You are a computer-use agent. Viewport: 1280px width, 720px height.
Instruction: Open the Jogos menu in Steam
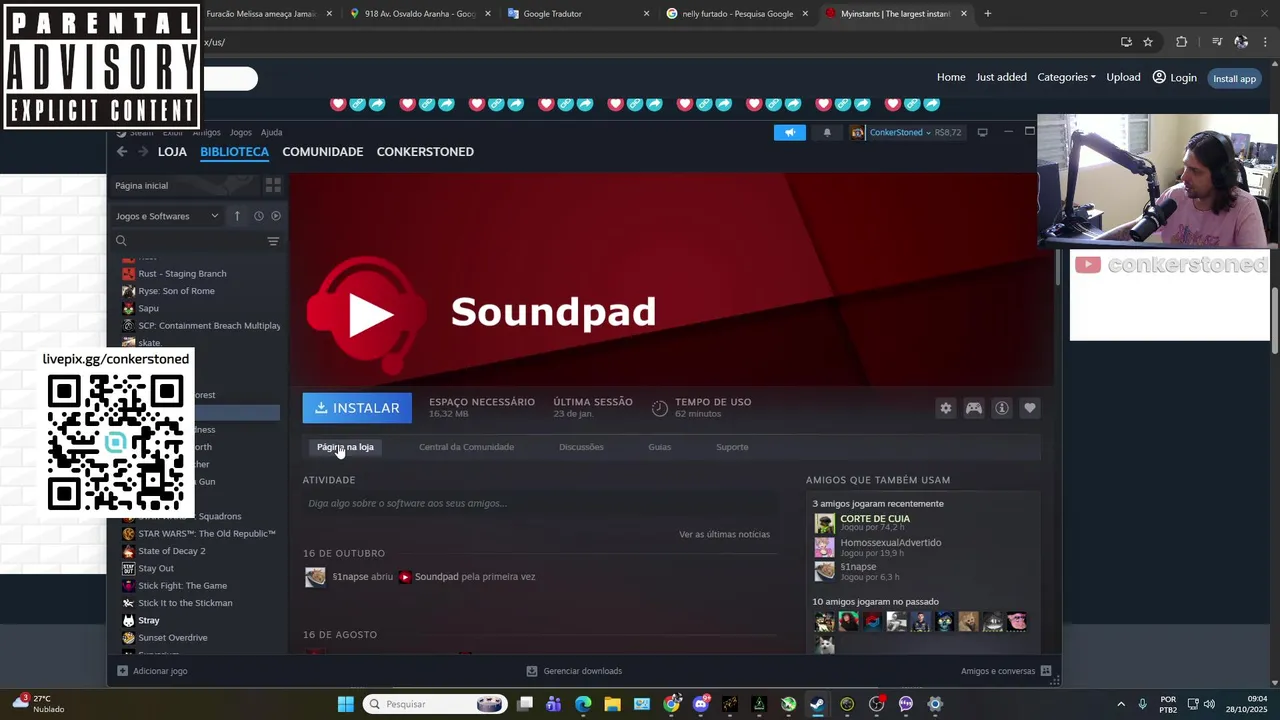point(240,132)
